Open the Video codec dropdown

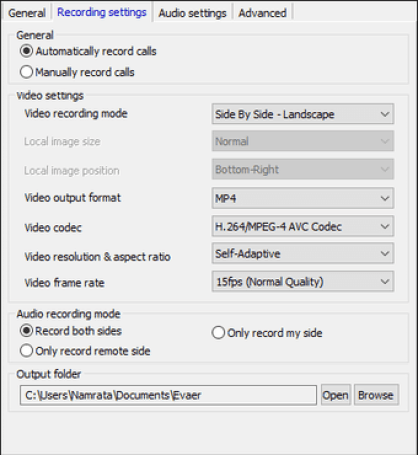303,226
